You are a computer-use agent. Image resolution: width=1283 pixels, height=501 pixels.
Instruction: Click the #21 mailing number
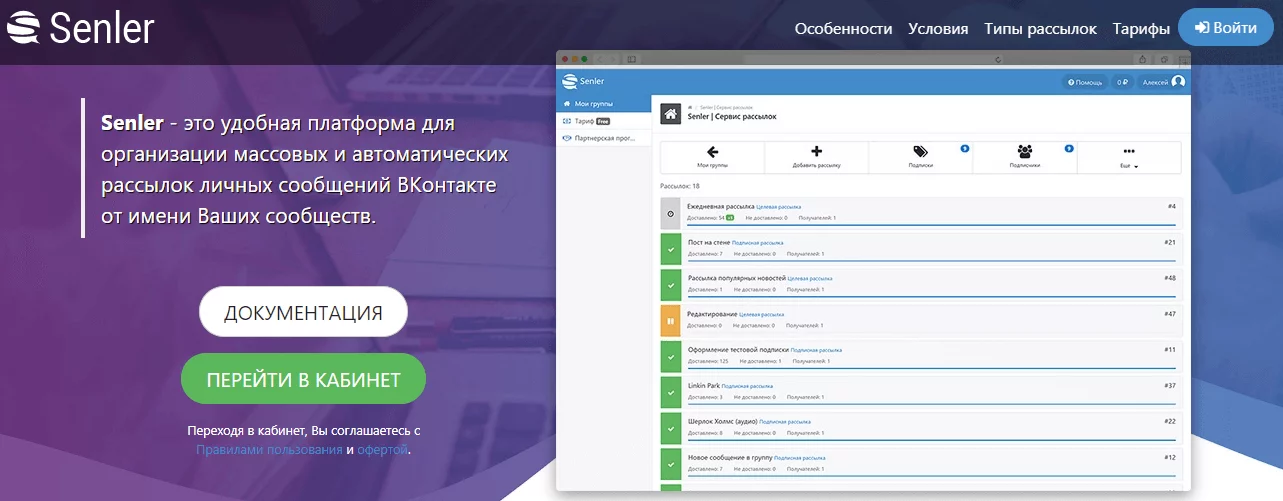(x=1170, y=242)
